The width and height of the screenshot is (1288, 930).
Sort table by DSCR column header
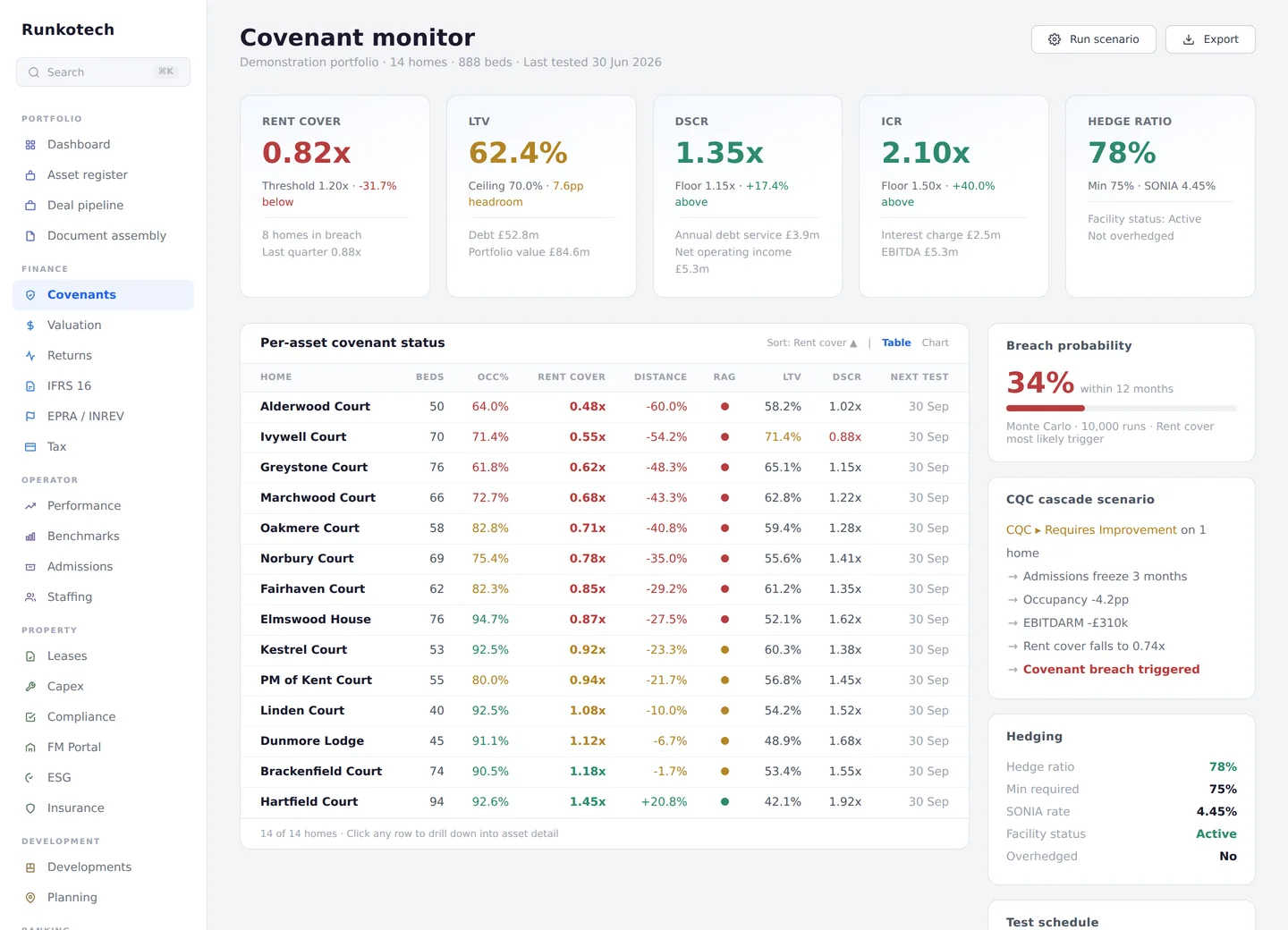point(847,377)
